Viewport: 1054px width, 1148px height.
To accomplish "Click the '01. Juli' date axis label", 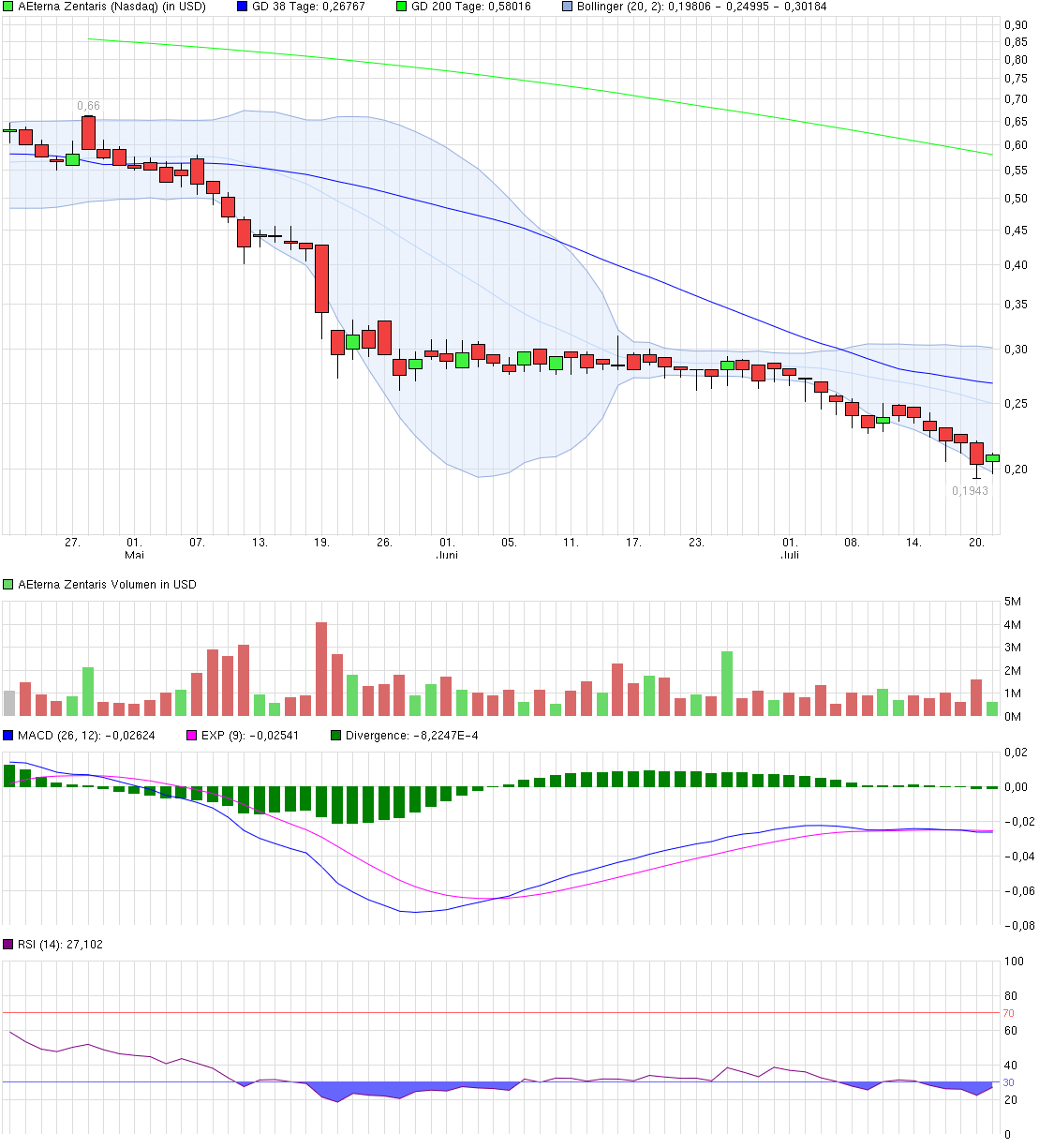I will (x=791, y=549).
